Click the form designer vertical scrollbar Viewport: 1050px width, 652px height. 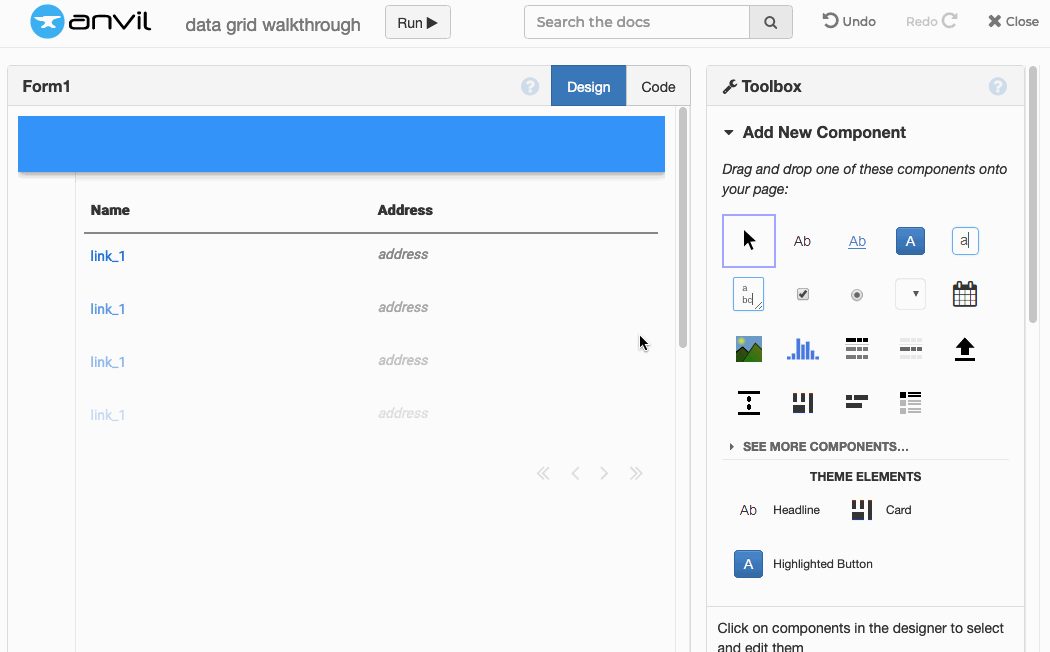(683, 228)
